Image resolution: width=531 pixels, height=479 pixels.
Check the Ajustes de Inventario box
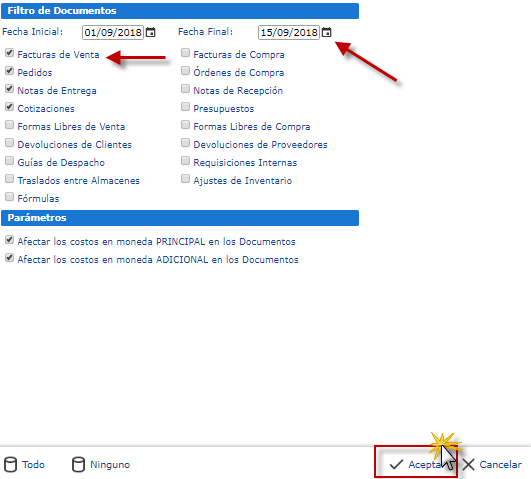[x=185, y=179]
